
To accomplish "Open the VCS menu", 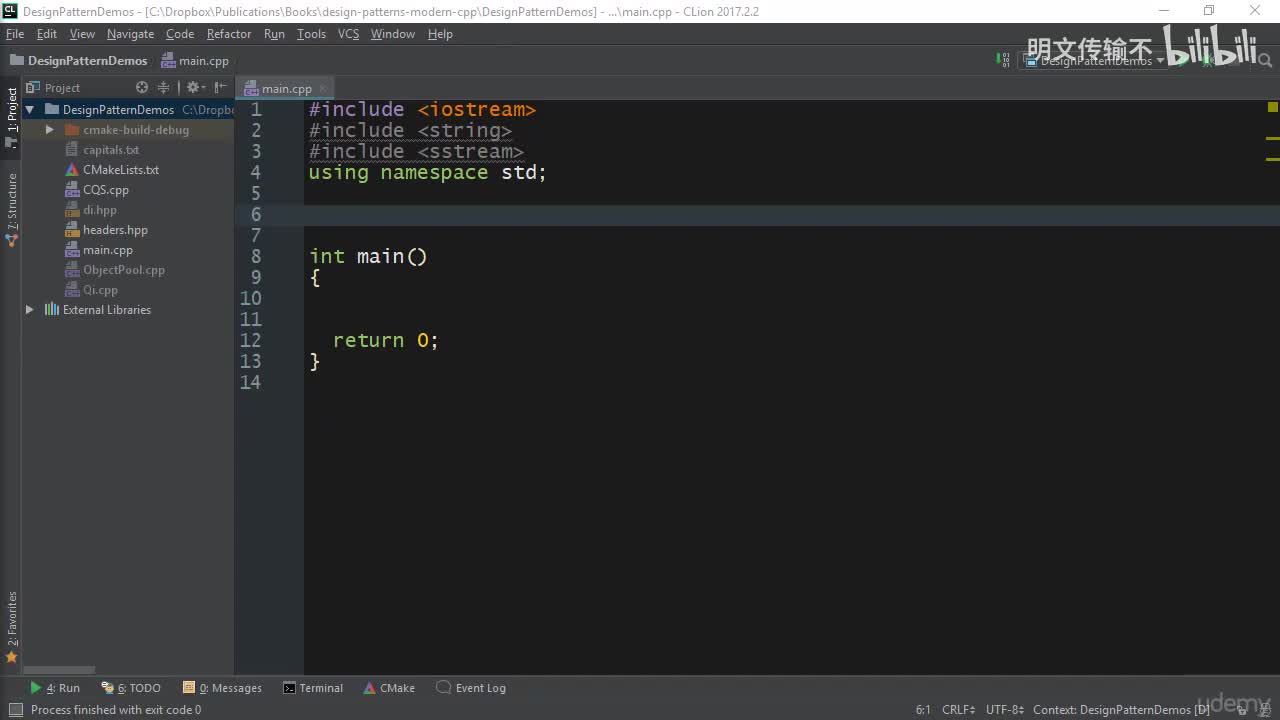I will point(348,34).
